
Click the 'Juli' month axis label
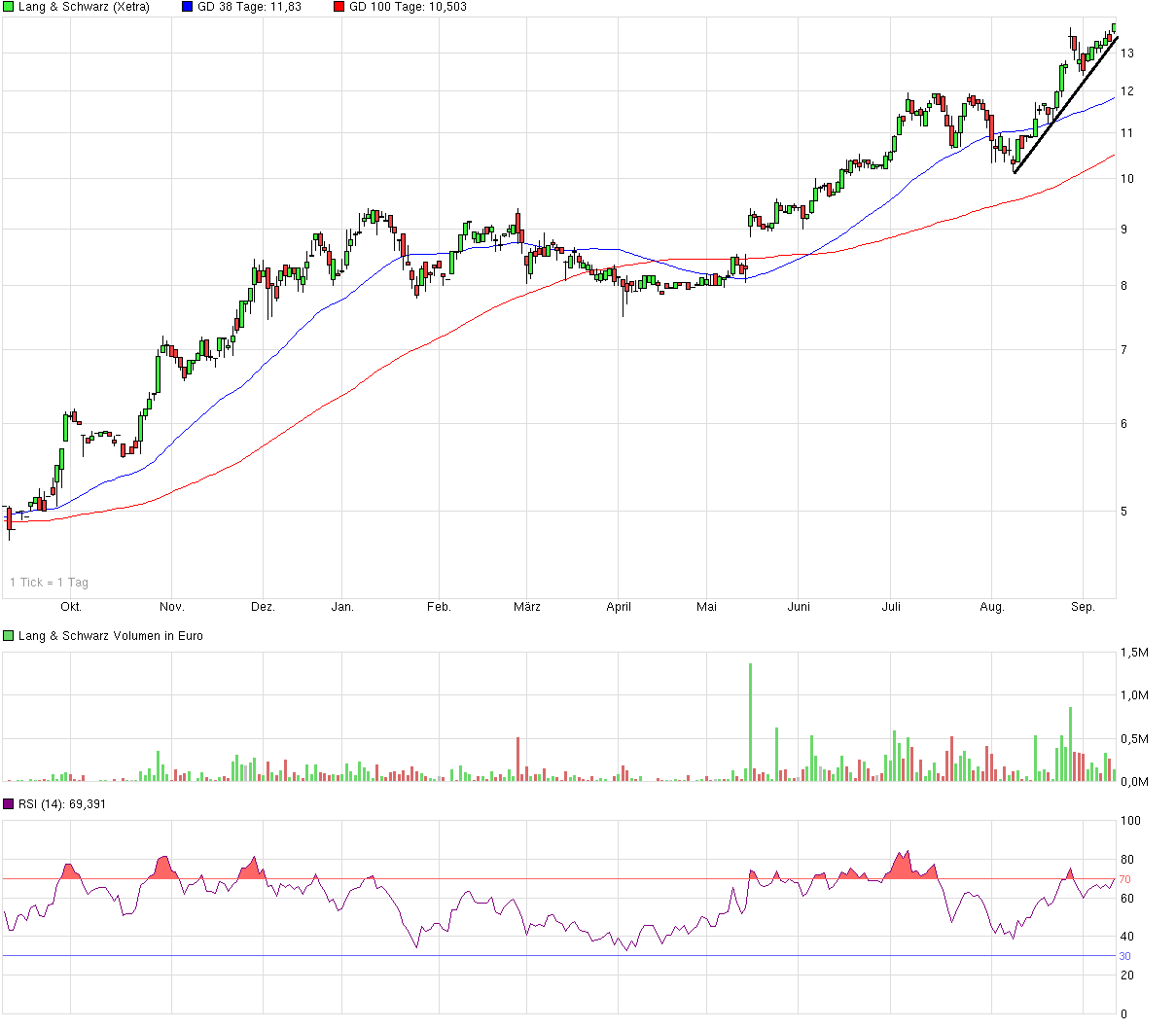pyautogui.click(x=891, y=607)
